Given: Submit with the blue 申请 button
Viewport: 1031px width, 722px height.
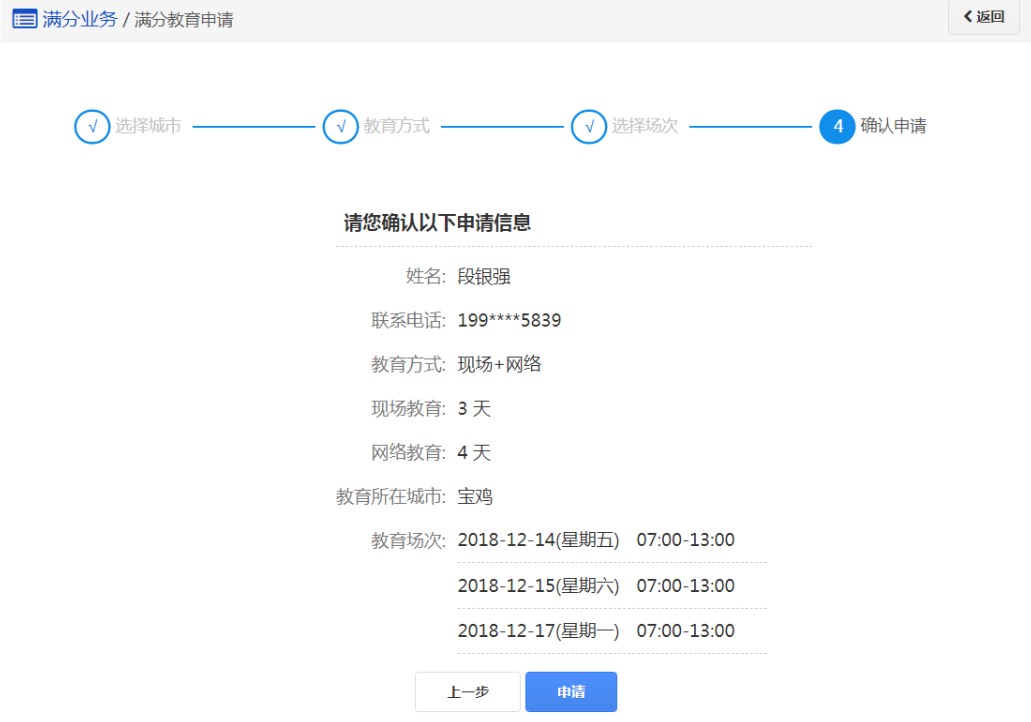Looking at the screenshot, I should click(x=571, y=692).
